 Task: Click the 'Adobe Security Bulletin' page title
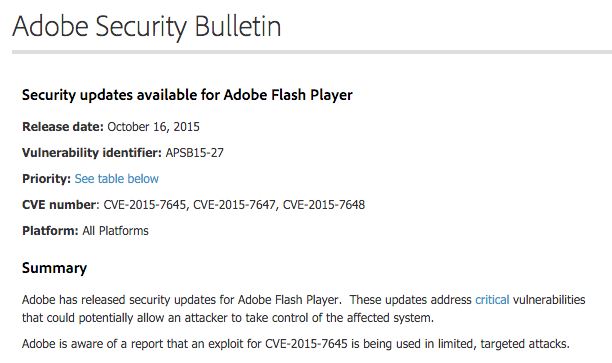(147, 27)
